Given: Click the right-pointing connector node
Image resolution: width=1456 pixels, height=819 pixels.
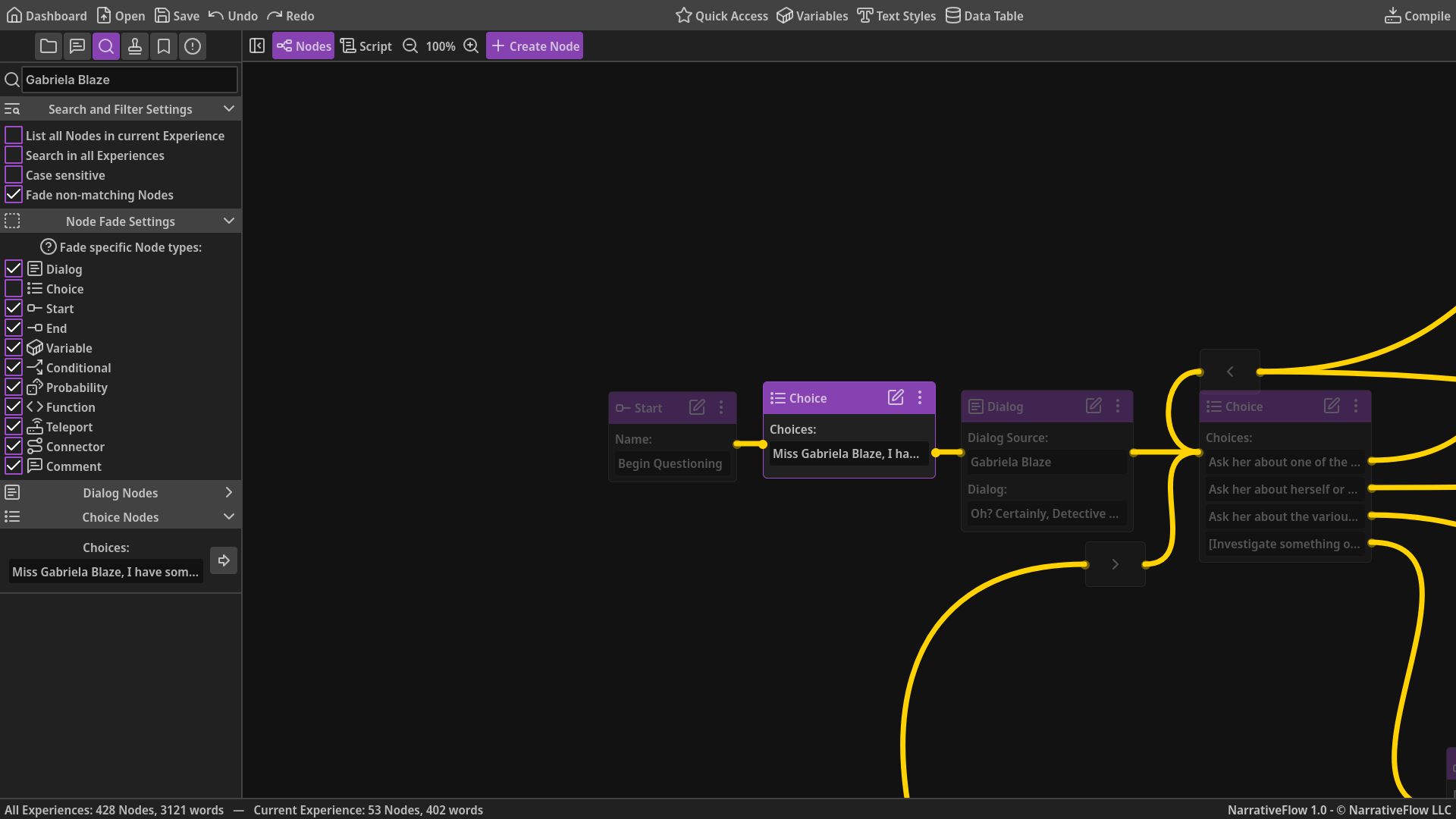Looking at the screenshot, I should [x=1116, y=564].
